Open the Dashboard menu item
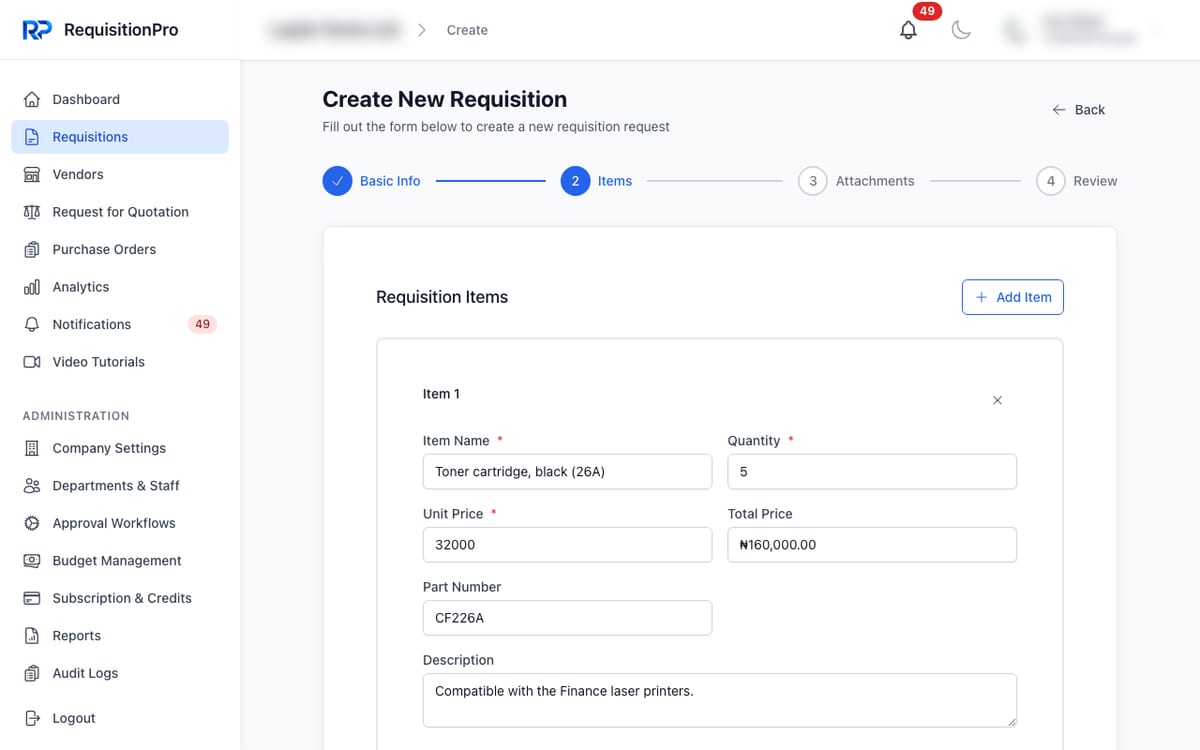The width and height of the screenshot is (1200, 750). (x=120, y=100)
